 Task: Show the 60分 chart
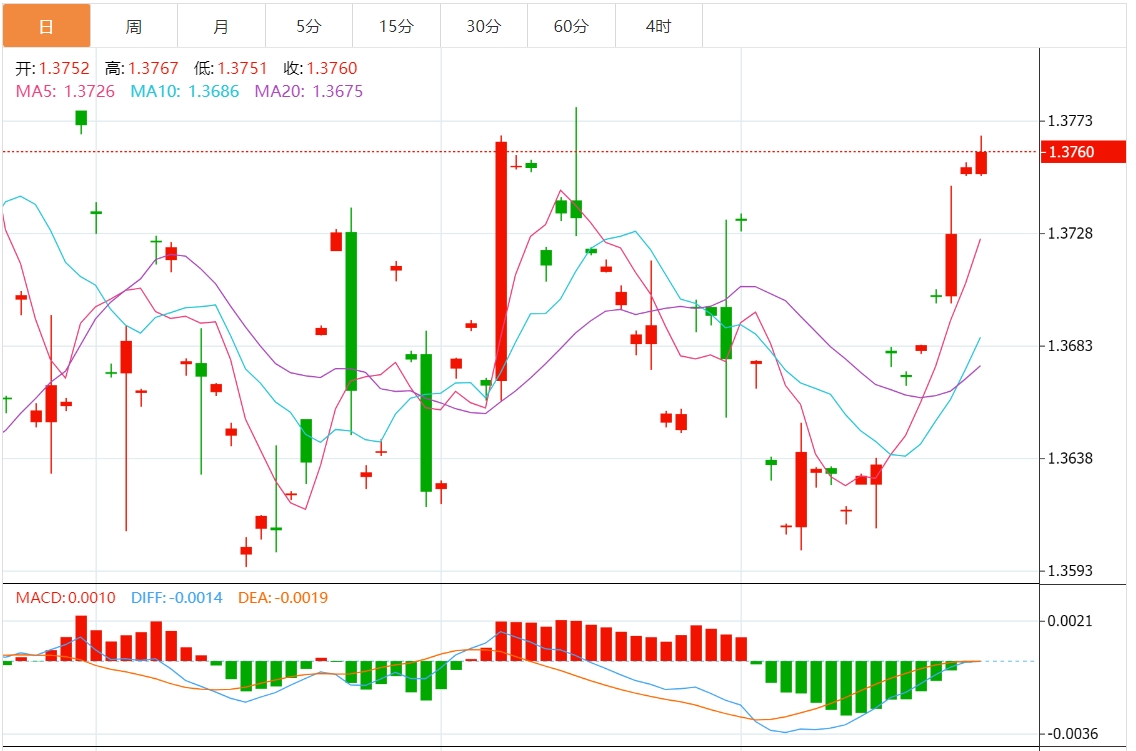(571, 26)
